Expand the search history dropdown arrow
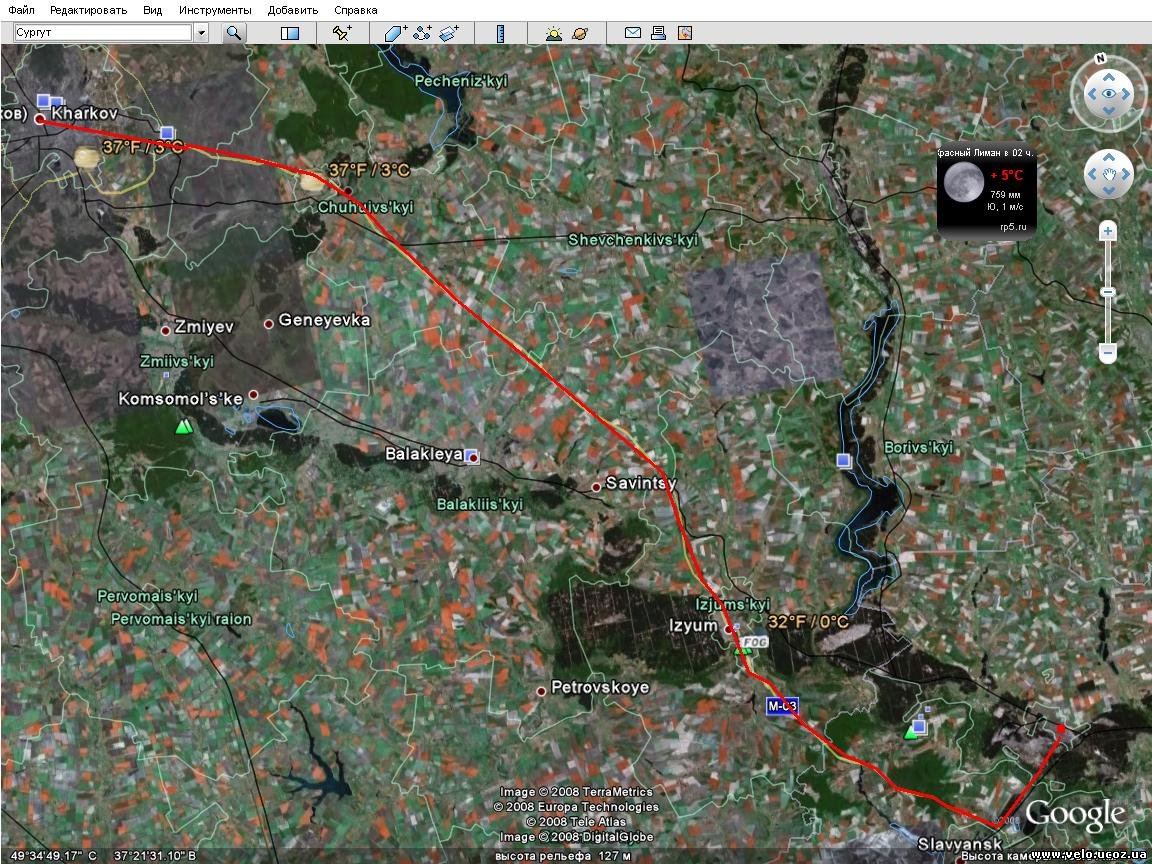The width and height of the screenshot is (1152, 864). (x=201, y=32)
